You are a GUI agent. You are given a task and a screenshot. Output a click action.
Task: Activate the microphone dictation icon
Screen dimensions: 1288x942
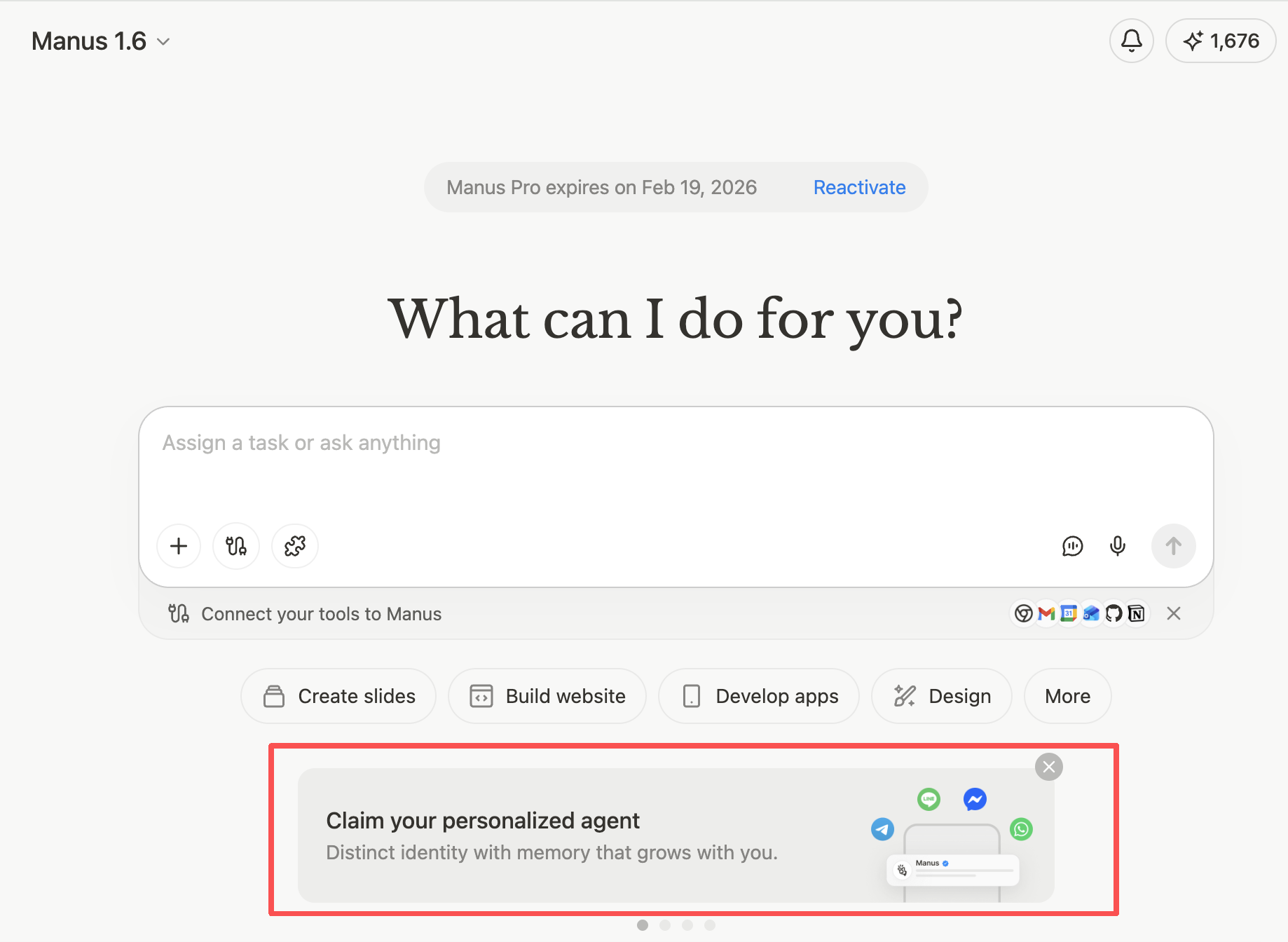(1118, 546)
